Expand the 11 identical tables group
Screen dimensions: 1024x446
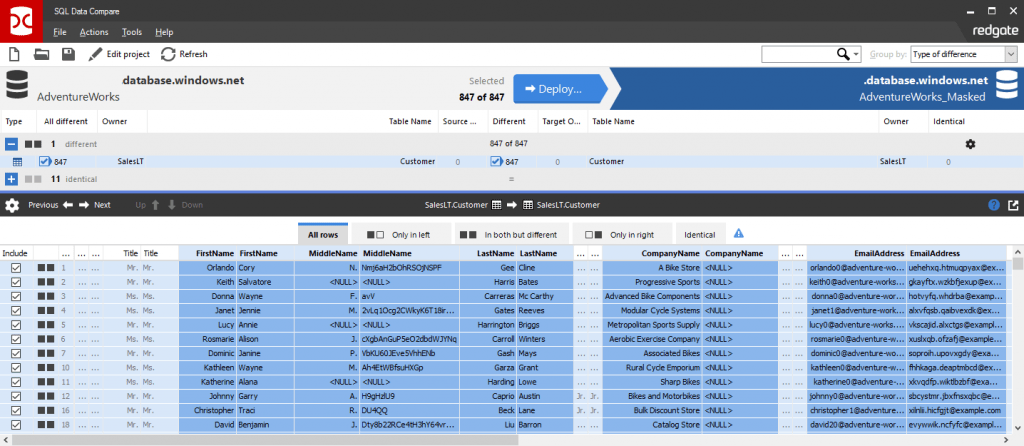click(x=11, y=179)
